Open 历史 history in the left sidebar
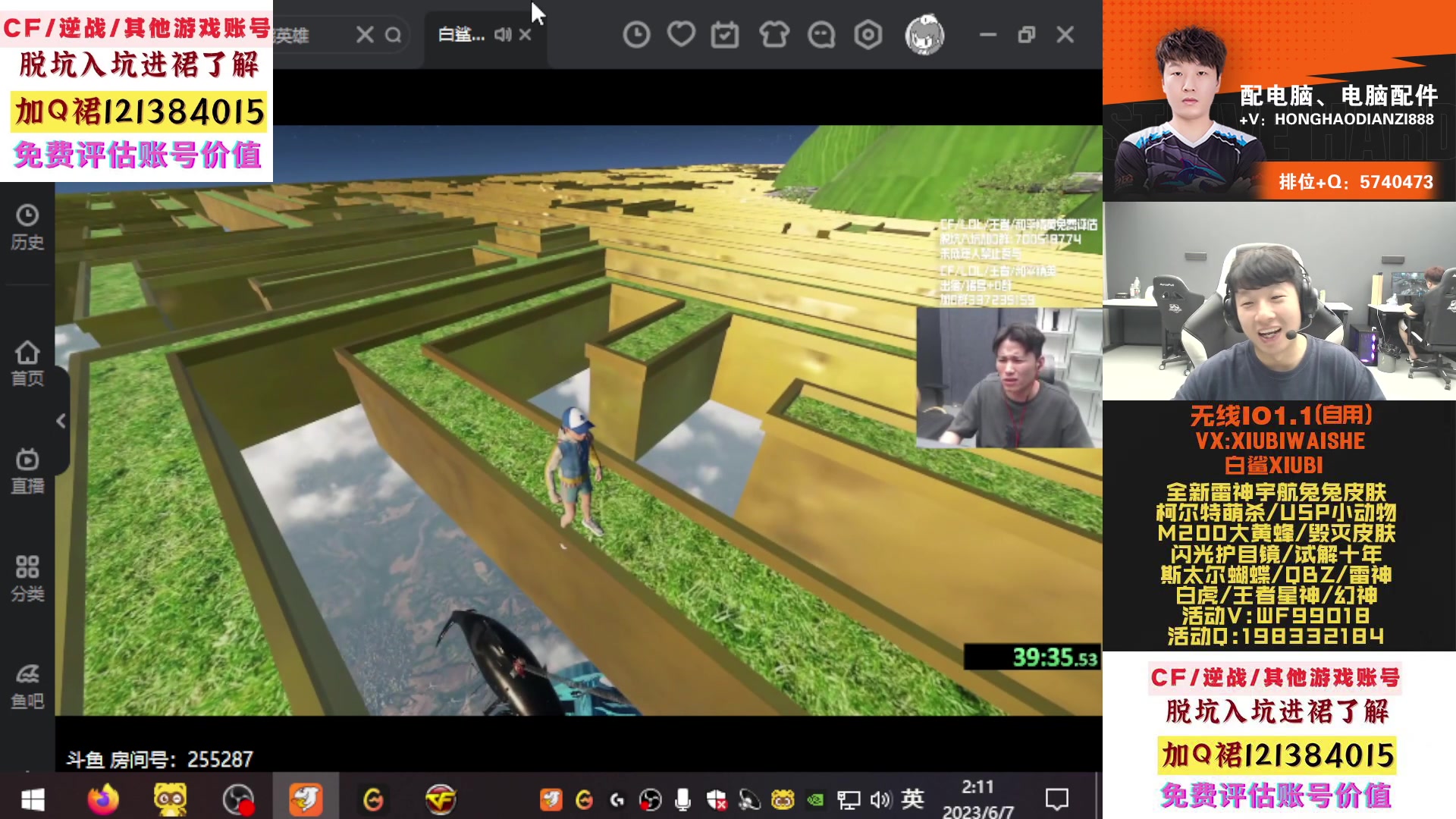The image size is (1456, 819). (x=27, y=227)
